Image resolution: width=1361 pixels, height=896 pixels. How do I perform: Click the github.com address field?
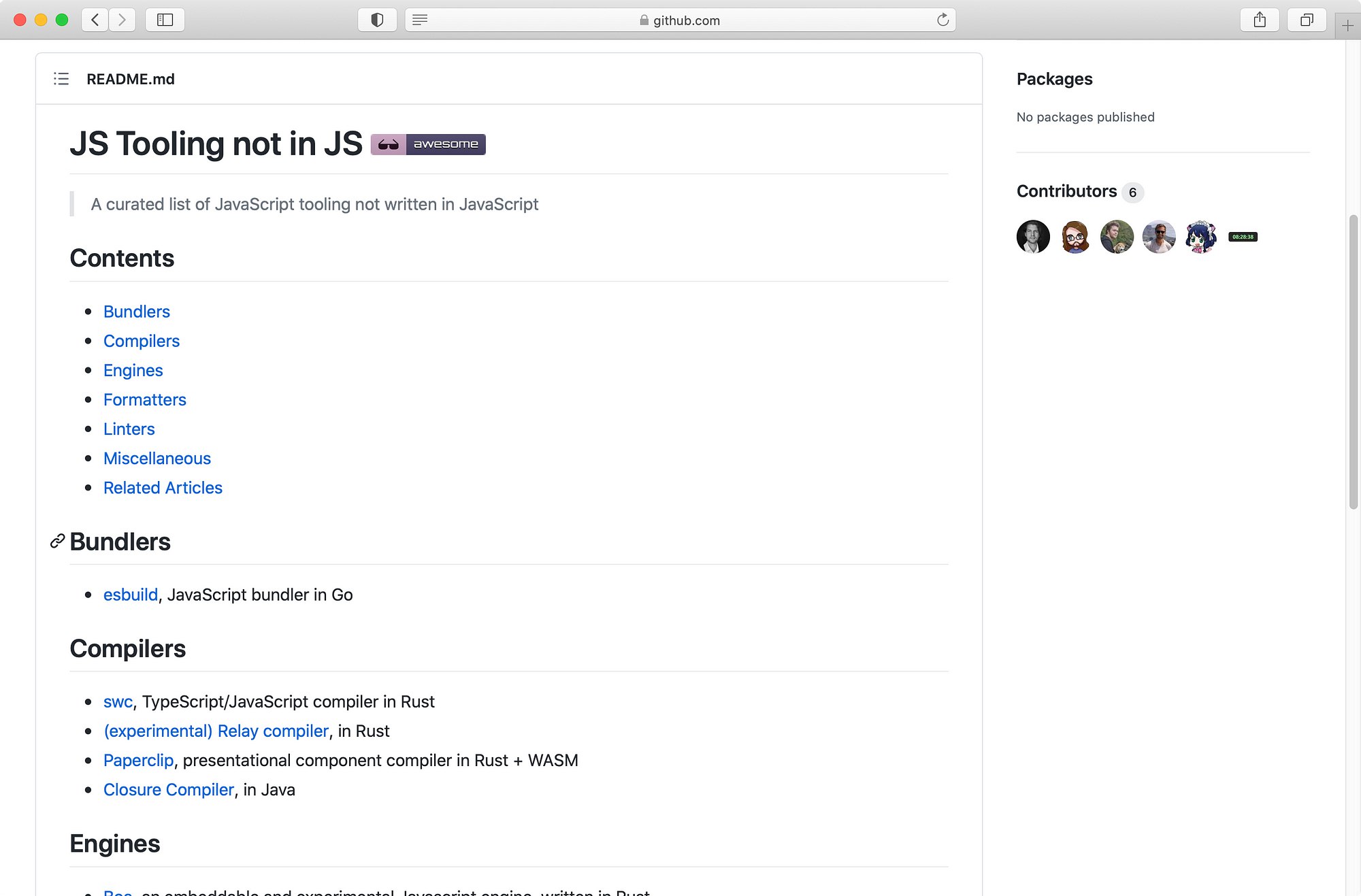680,20
